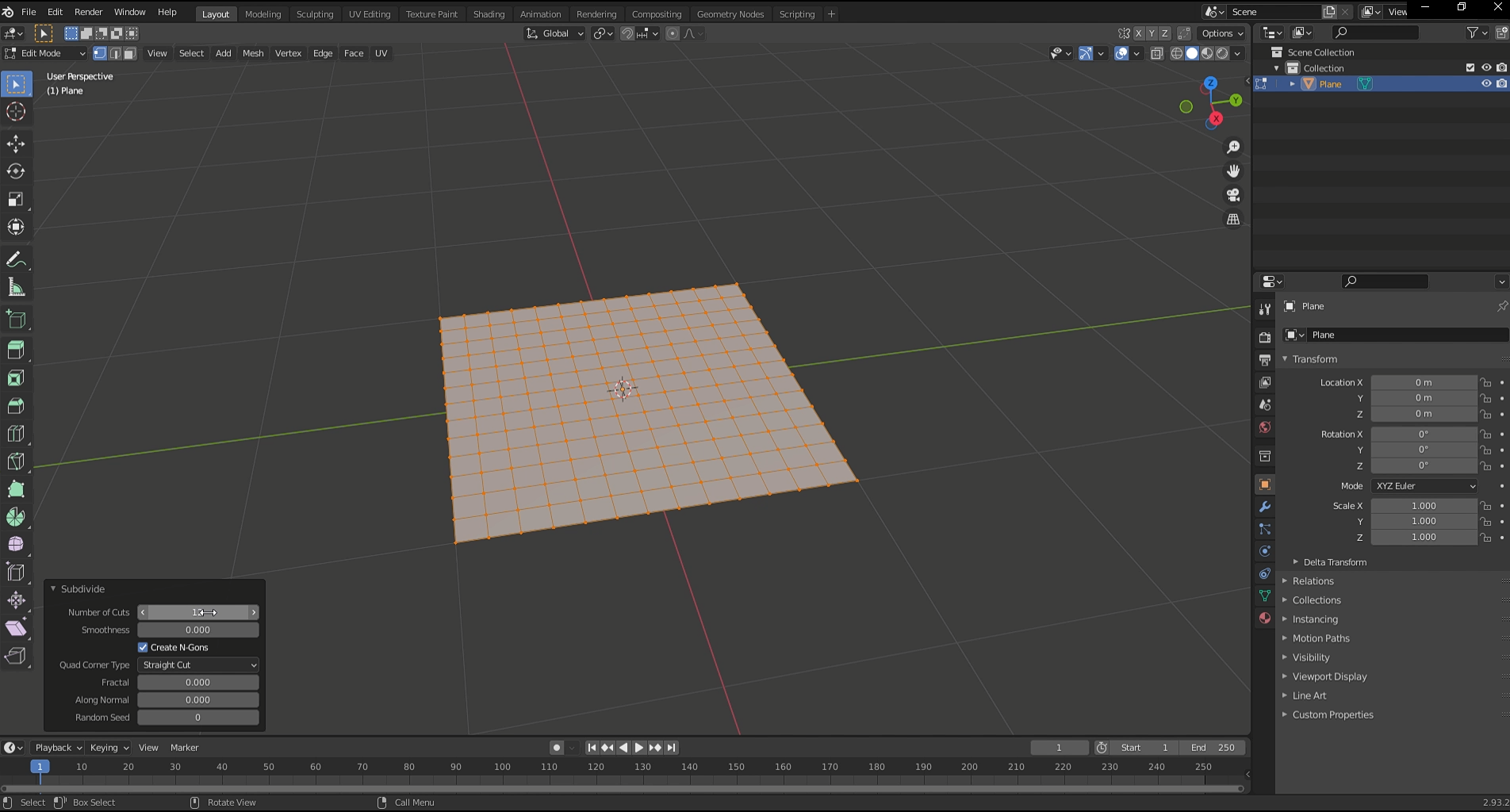Enable face select mode
This screenshot has width=1510, height=812.
tap(130, 53)
